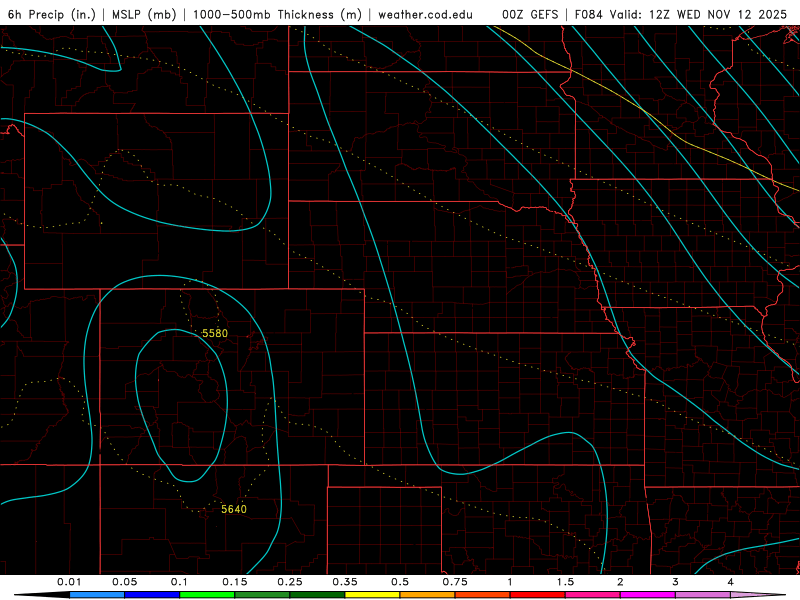Click the 0.25 precipitation scale value
The image size is (800, 600).
coord(290,582)
